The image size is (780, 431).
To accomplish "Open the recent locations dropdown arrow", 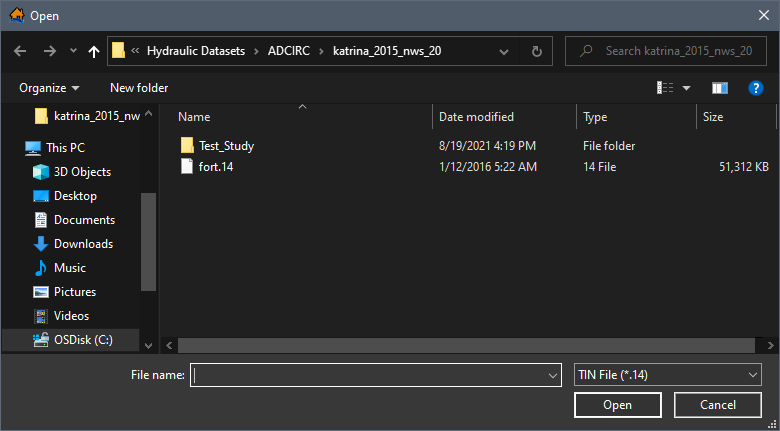I will pyautogui.click(x=73, y=51).
